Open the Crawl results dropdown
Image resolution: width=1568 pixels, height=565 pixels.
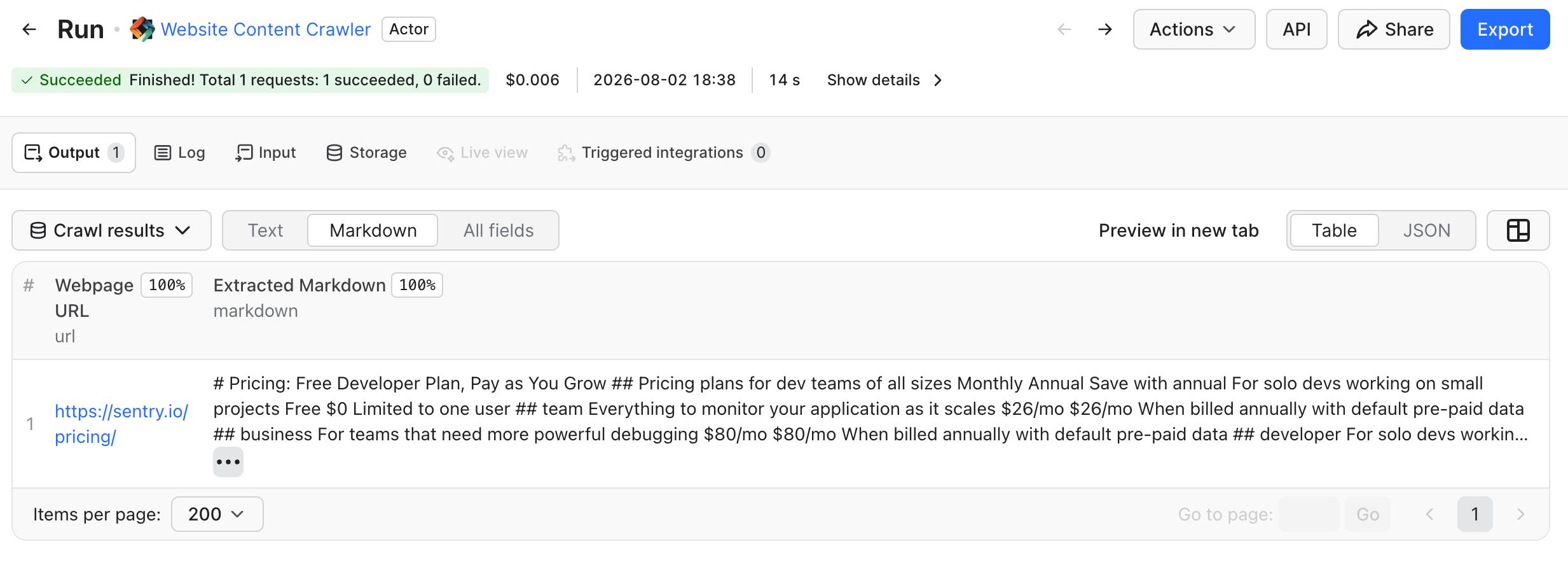(111, 230)
